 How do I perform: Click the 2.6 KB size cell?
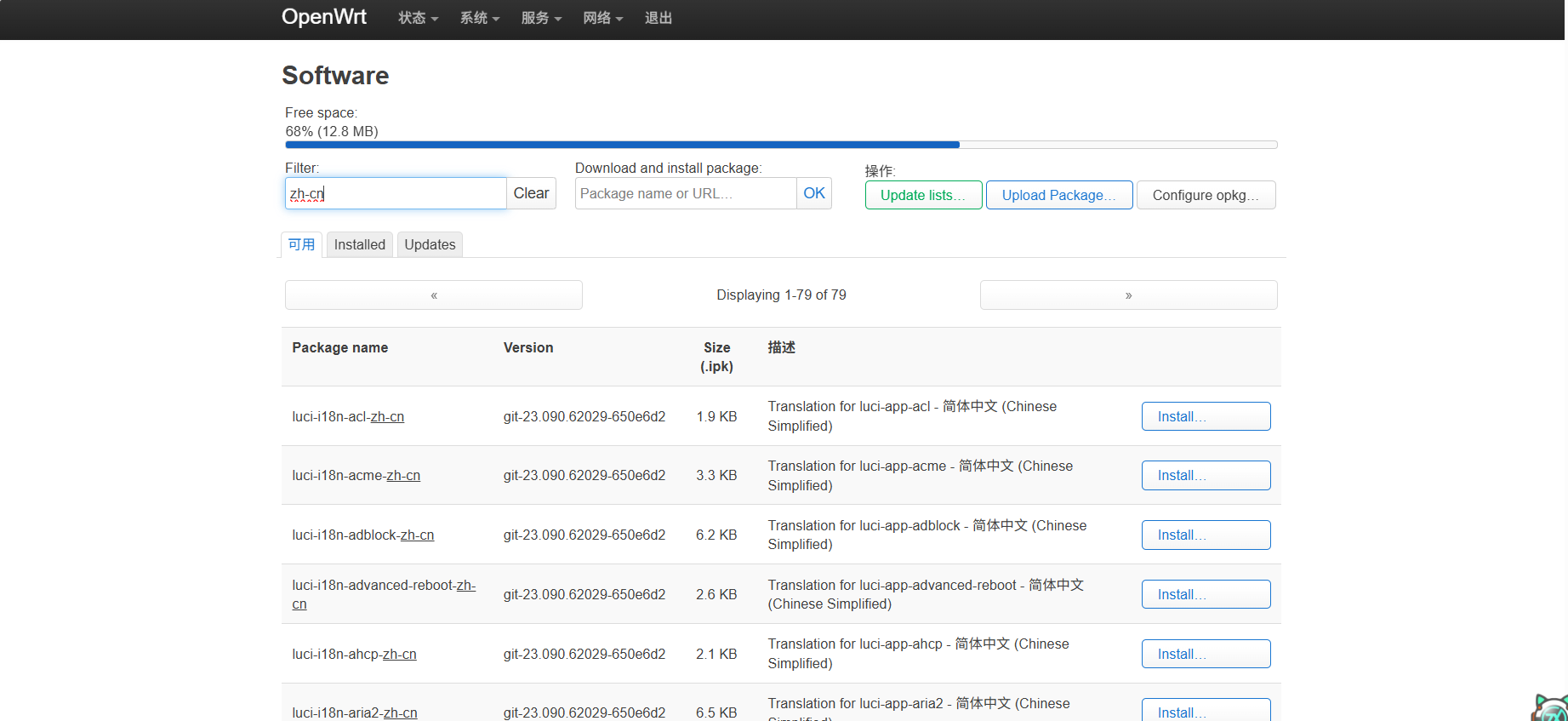click(x=716, y=594)
